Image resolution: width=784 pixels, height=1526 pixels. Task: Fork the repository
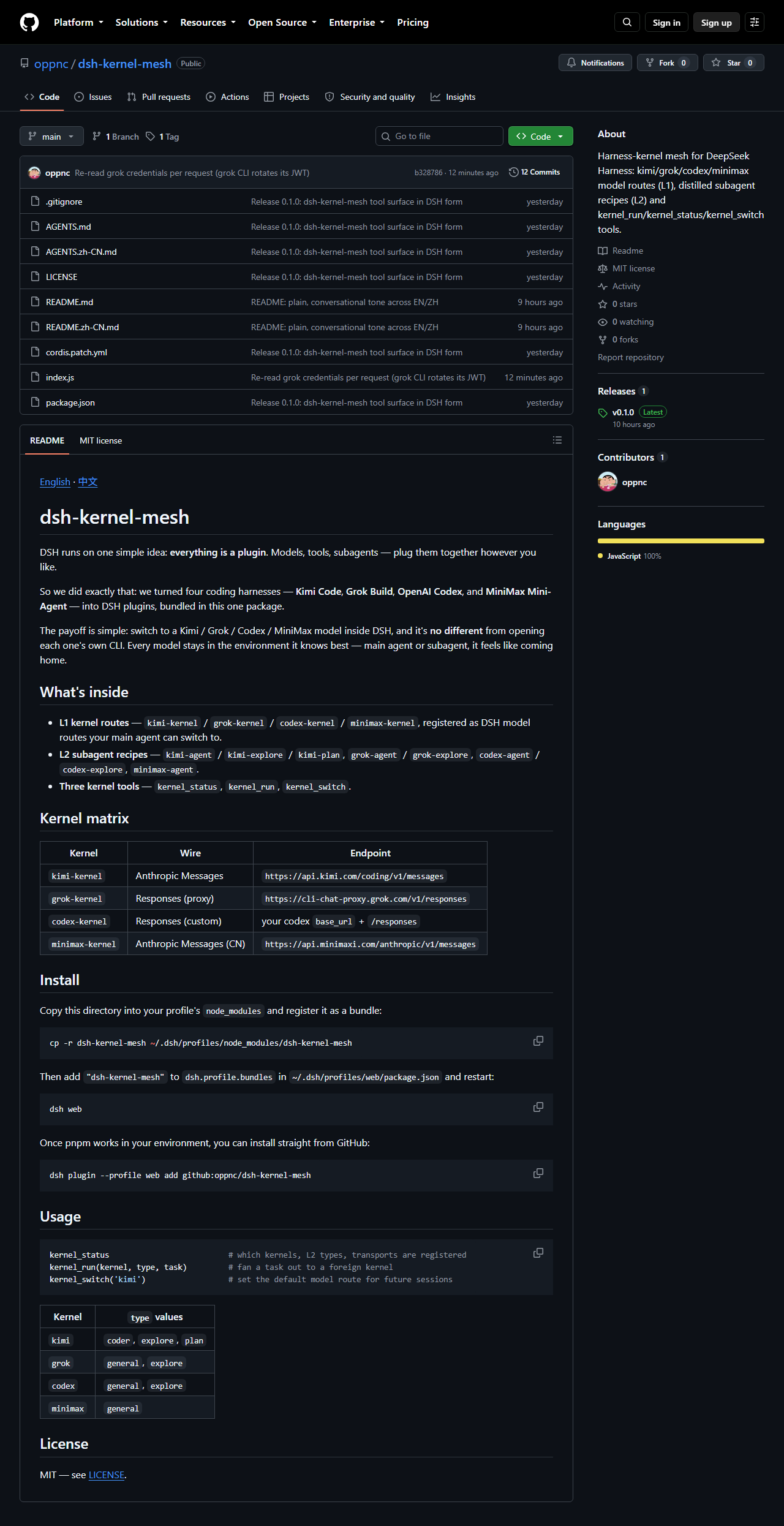click(668, 62)
